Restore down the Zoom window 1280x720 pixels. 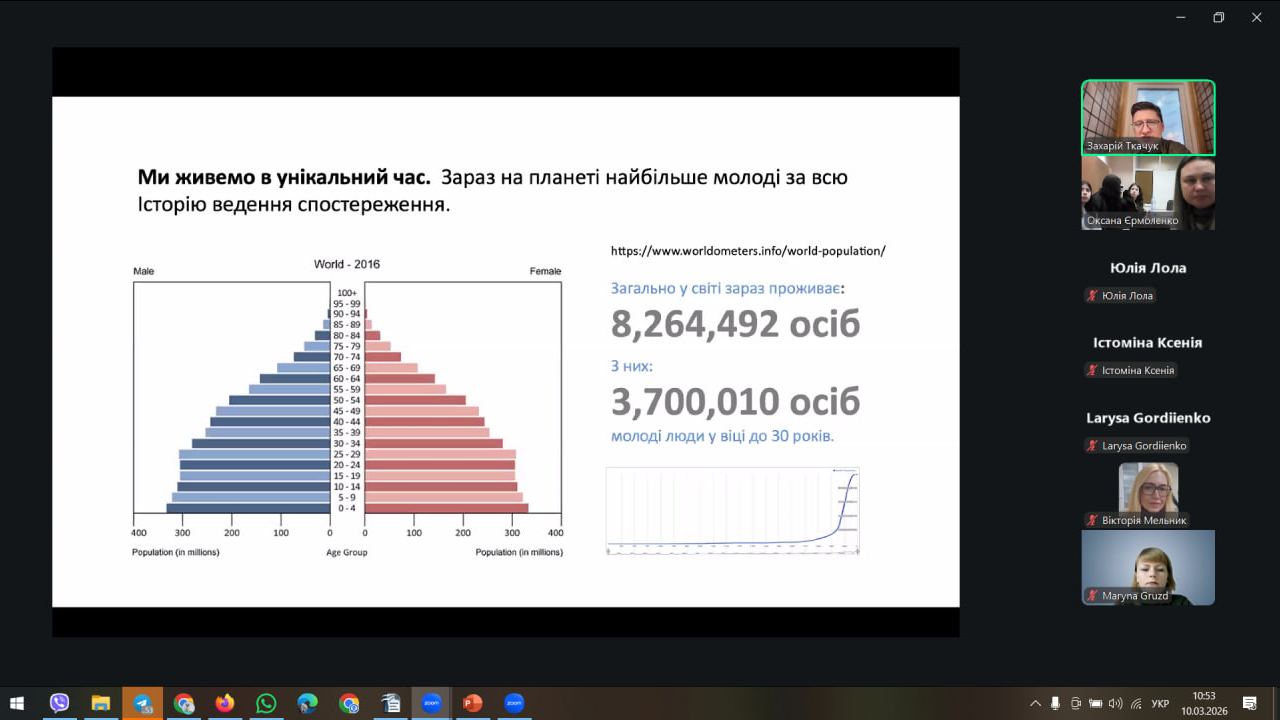click(x=1218, y=17)
